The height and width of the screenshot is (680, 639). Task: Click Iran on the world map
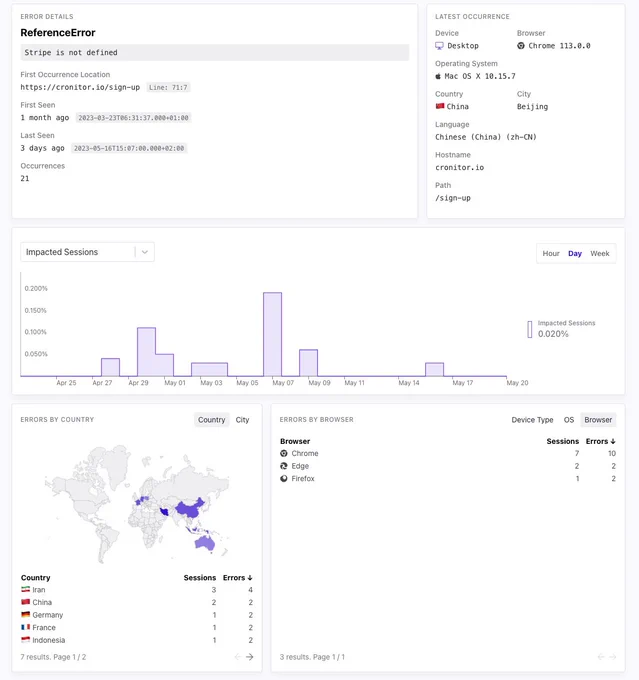click(x=164, y=512)
